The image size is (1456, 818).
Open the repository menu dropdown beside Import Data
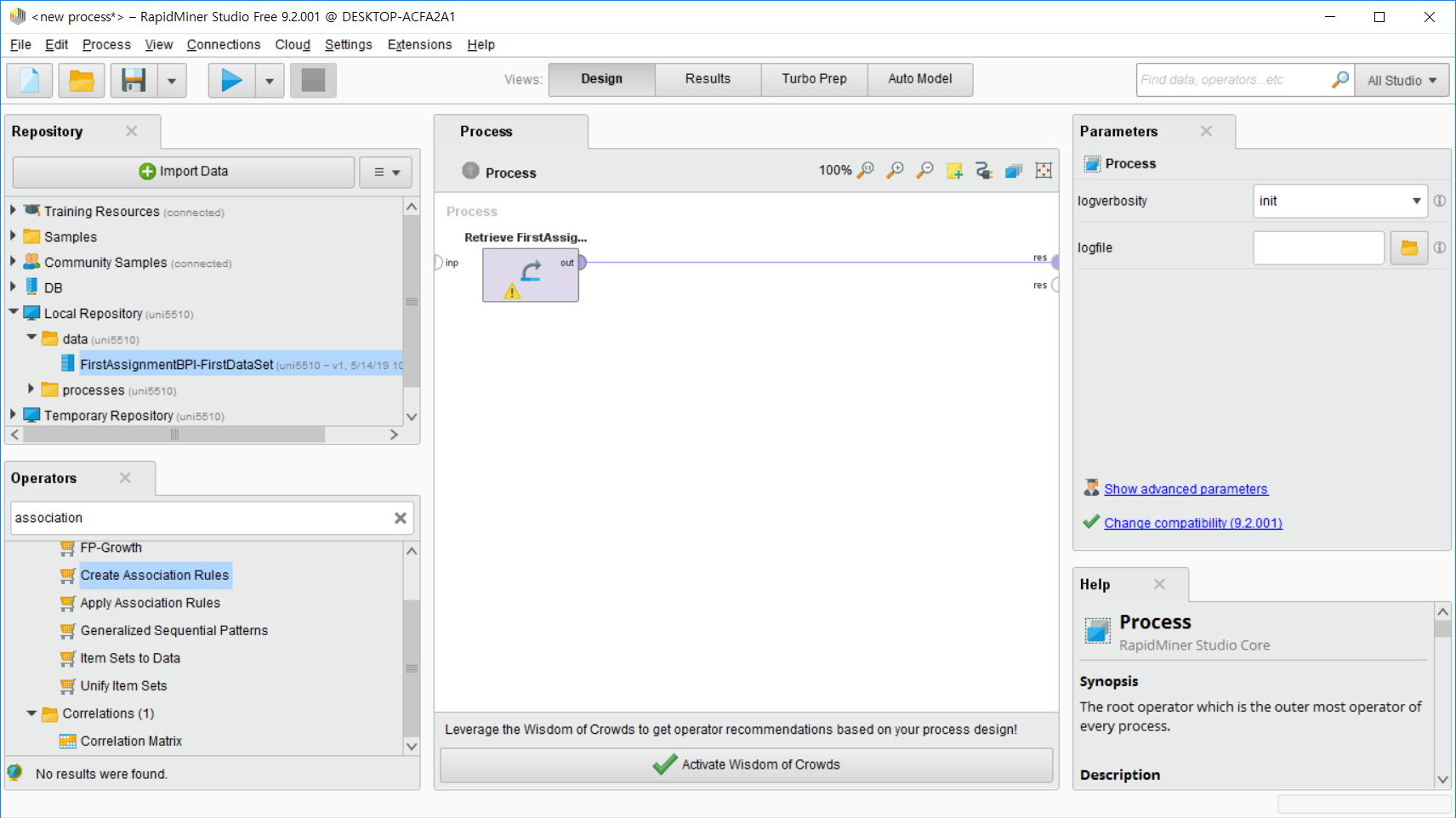pyautogui.click(x=386, y=172)
